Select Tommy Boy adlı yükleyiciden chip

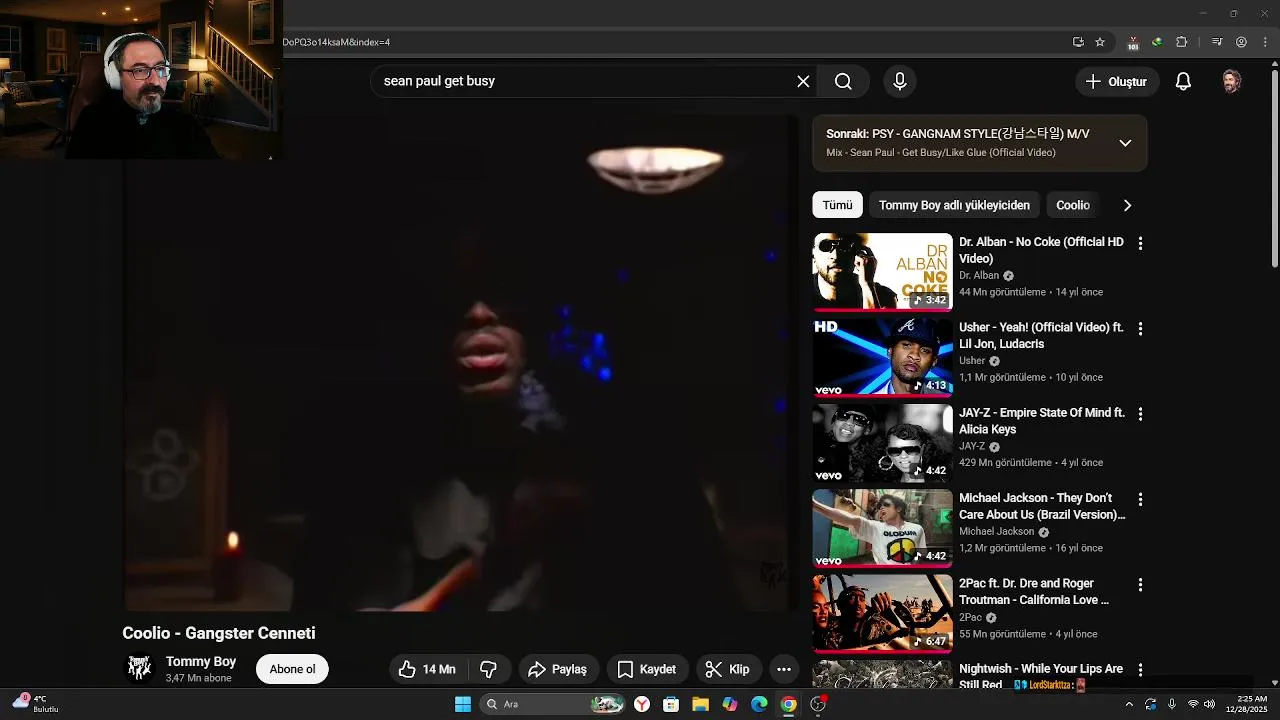(954, 205)
